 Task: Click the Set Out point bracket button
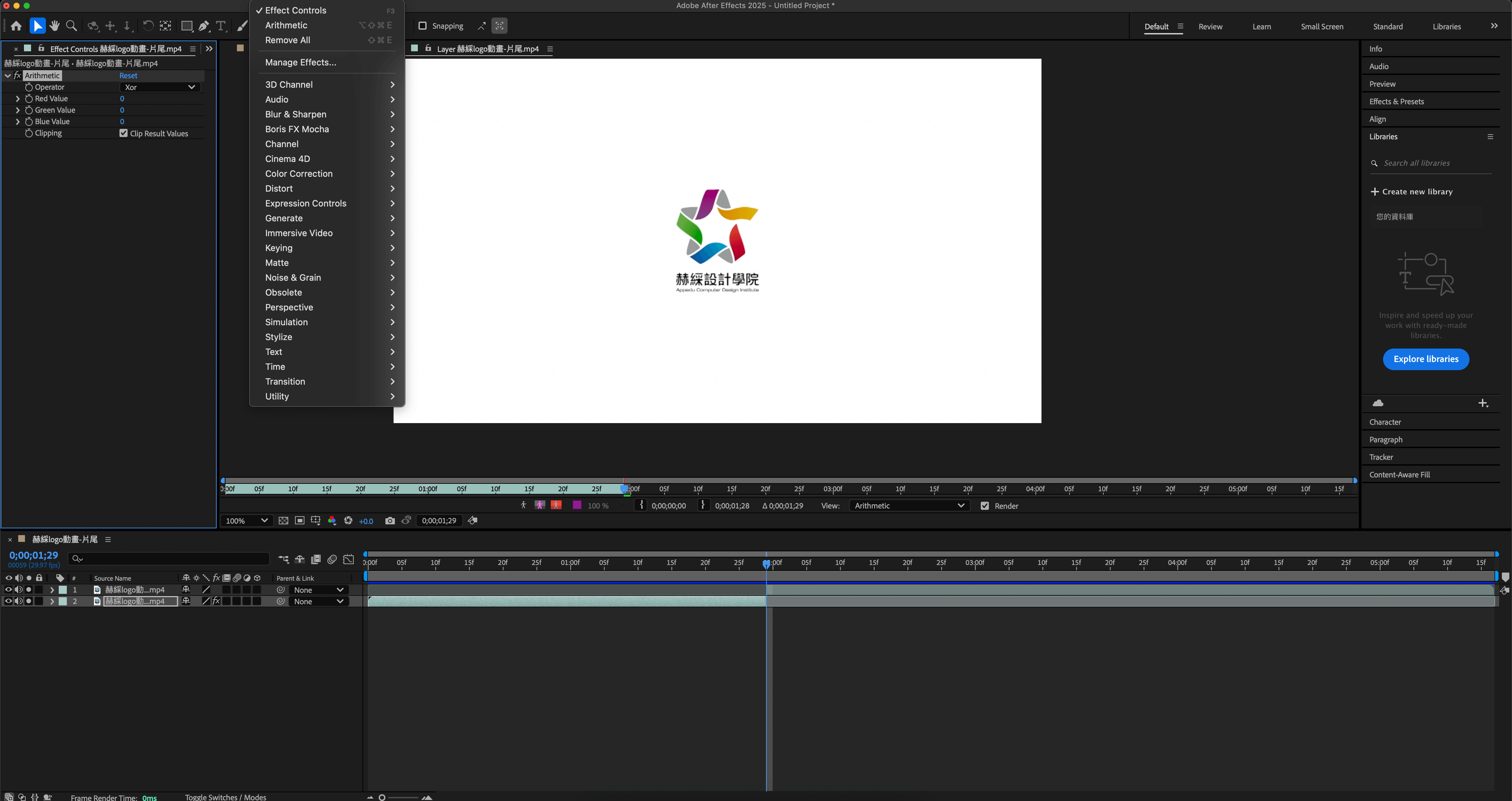pos(703,505)
